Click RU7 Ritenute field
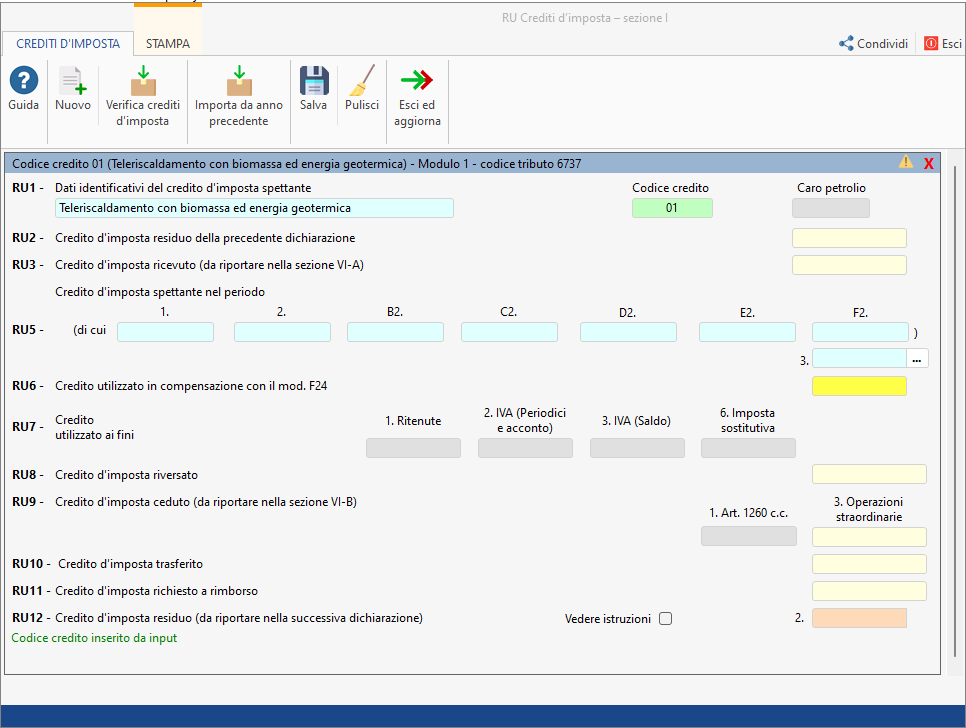Image resolution: width=966 pixels, height=728 pixels. pos(413,448)
